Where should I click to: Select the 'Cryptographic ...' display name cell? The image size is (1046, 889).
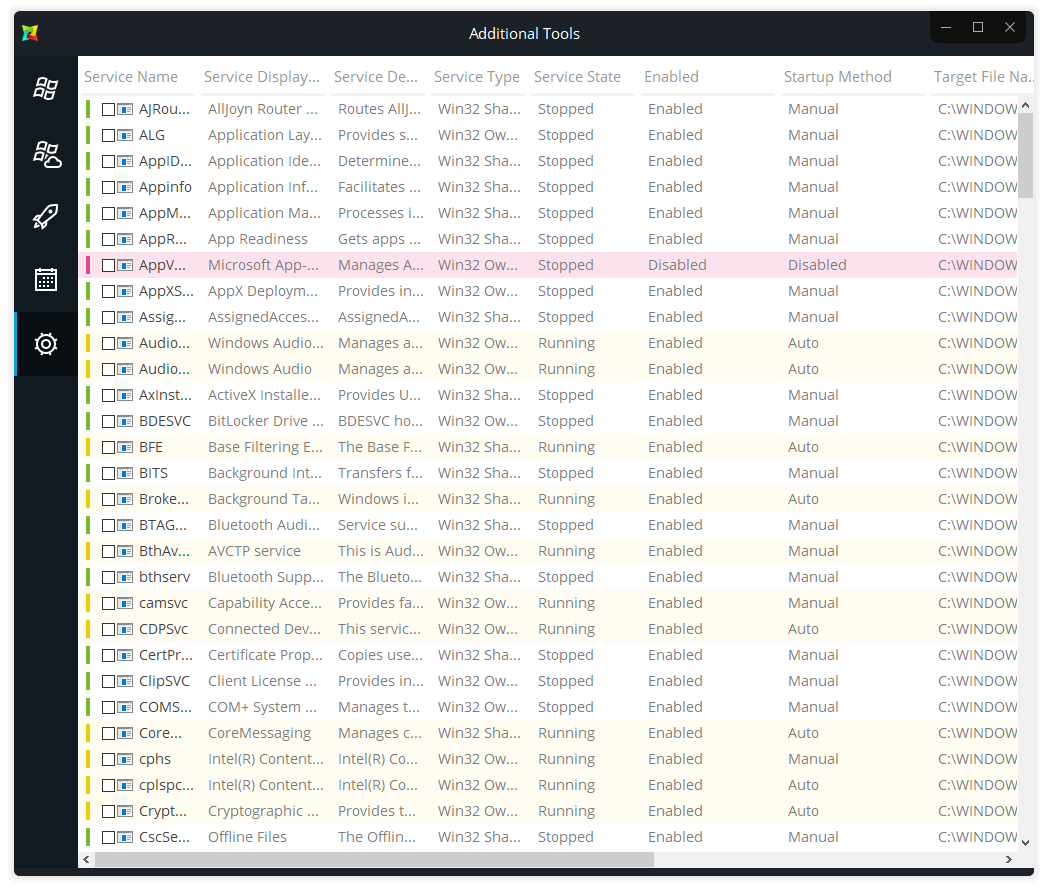coord(263,812)
